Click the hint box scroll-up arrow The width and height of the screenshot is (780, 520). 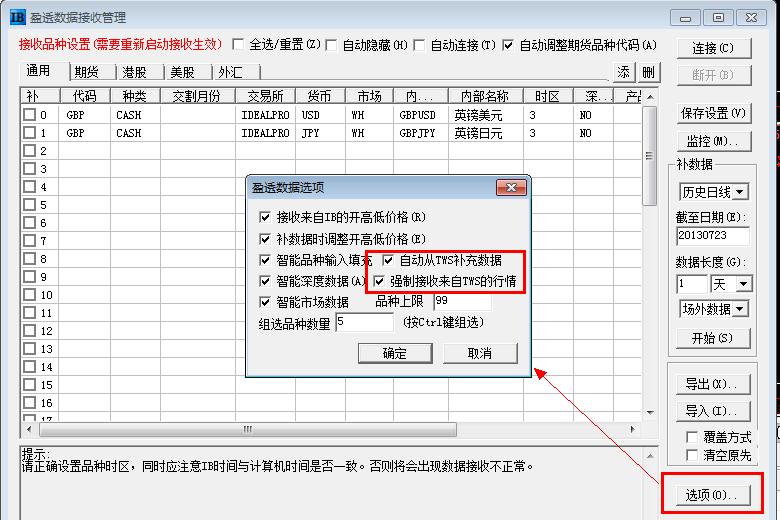point(650,455)
